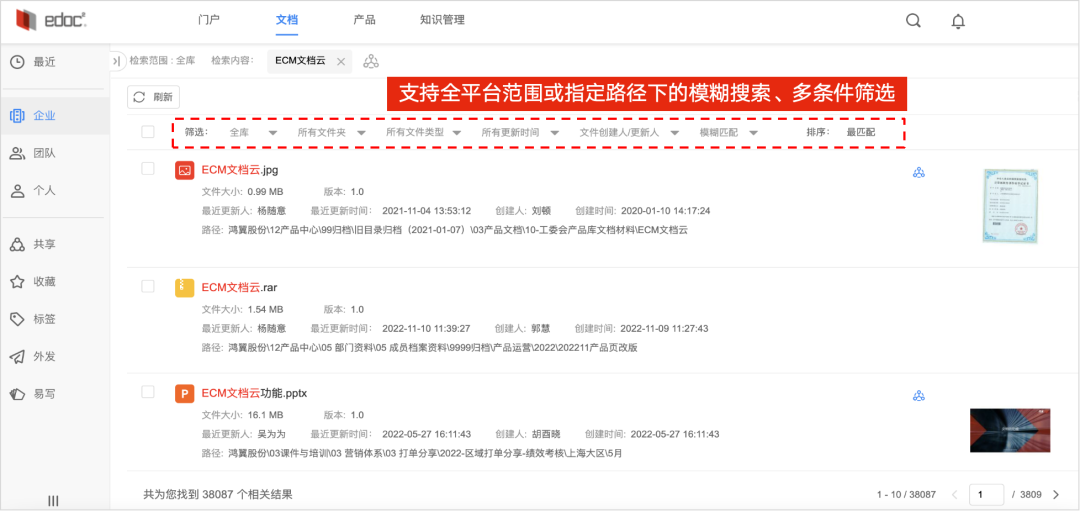Click file size 16.1 MB

[265, 415]
